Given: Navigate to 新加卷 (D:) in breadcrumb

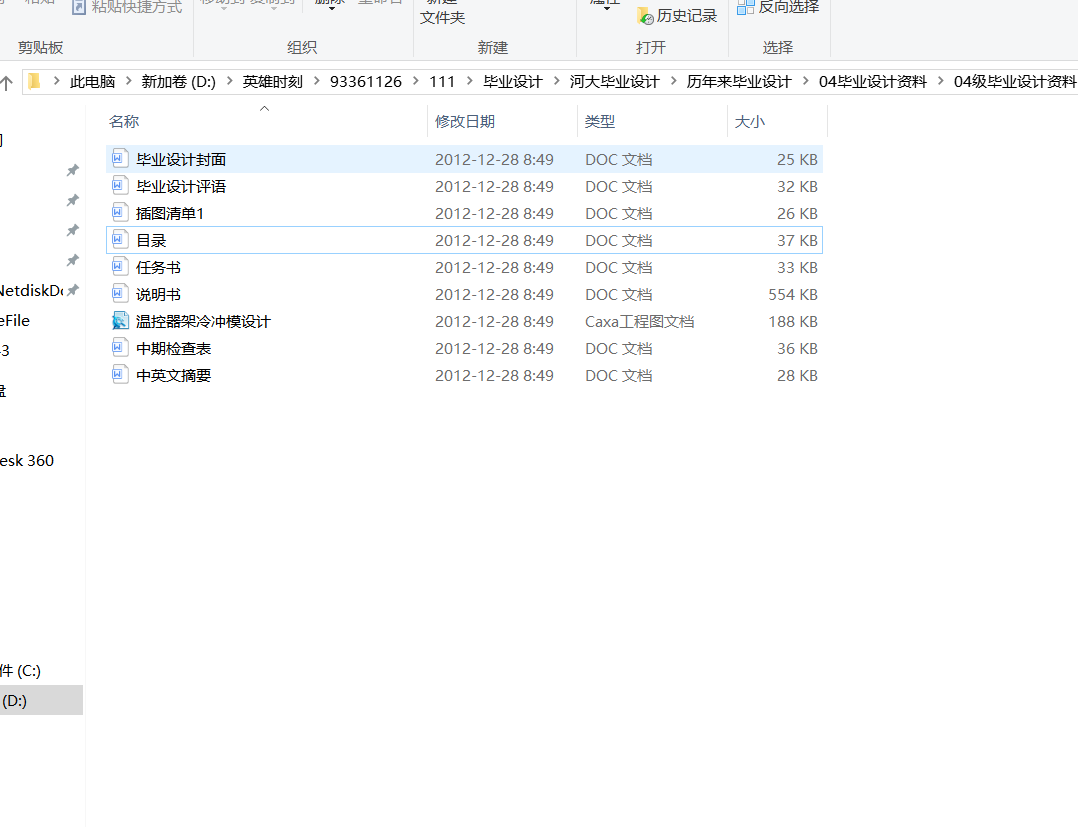Looking at the screenshot, I should [x=178, y=82].
